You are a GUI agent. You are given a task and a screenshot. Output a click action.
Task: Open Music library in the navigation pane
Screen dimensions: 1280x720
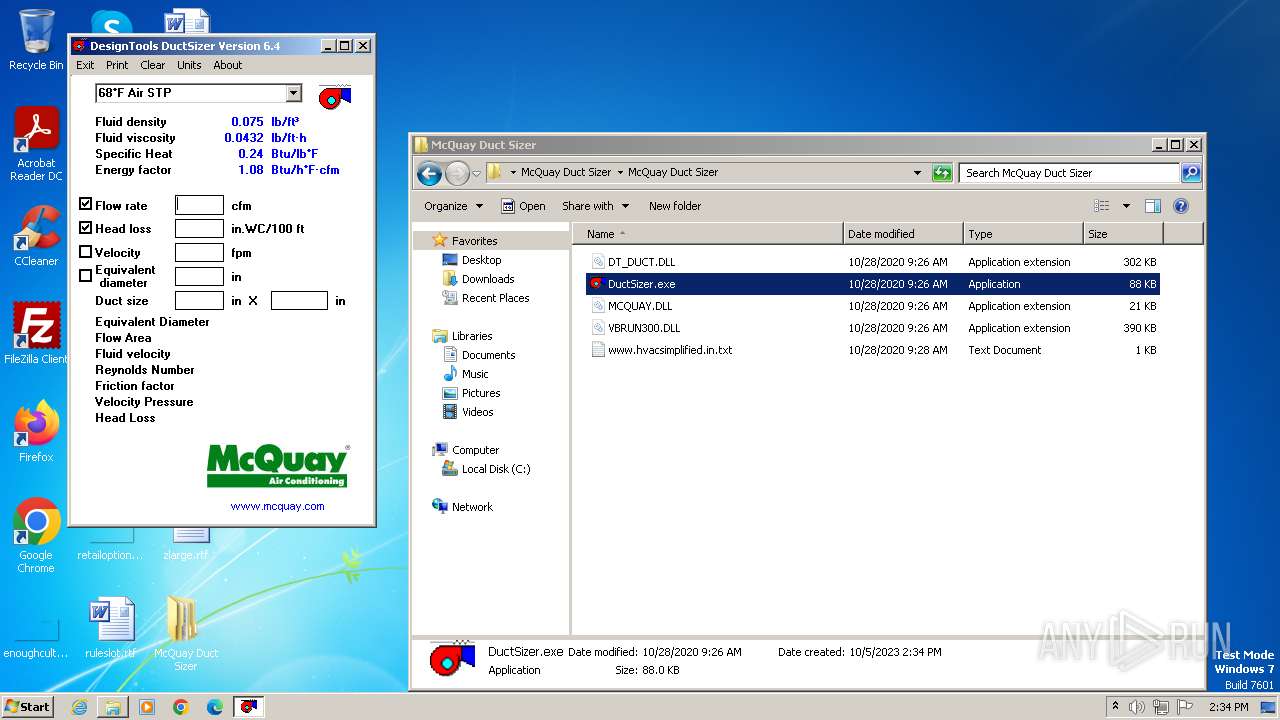click(475, 374)
